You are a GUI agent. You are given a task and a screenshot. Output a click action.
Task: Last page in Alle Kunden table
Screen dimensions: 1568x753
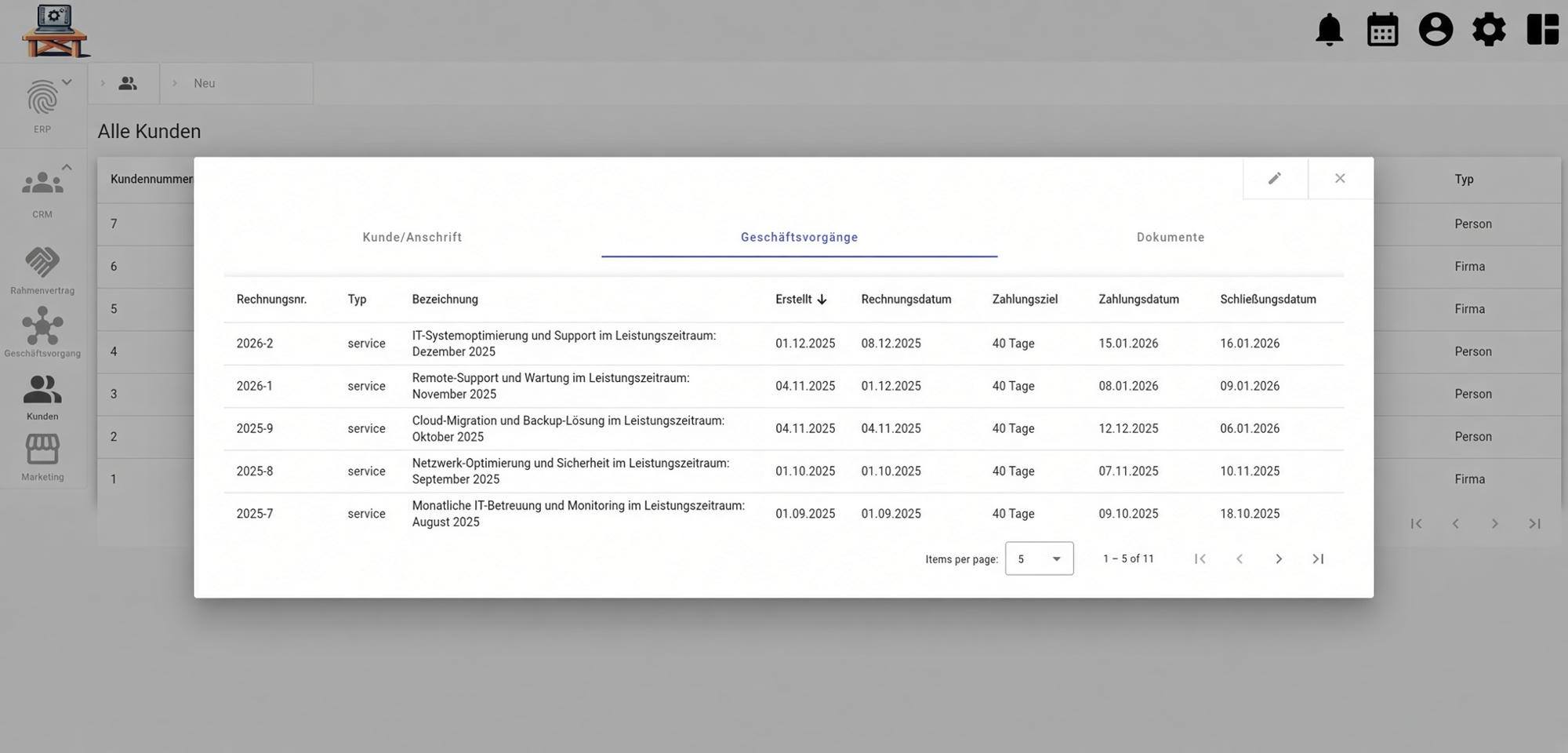click(x=1534, y=523)
